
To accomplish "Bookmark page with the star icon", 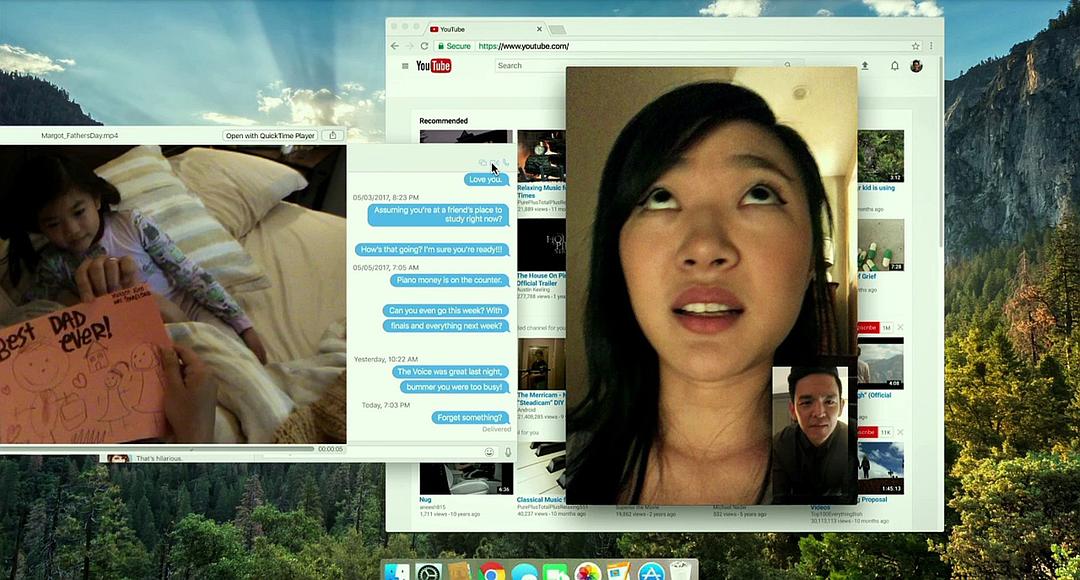I will 915,46.
